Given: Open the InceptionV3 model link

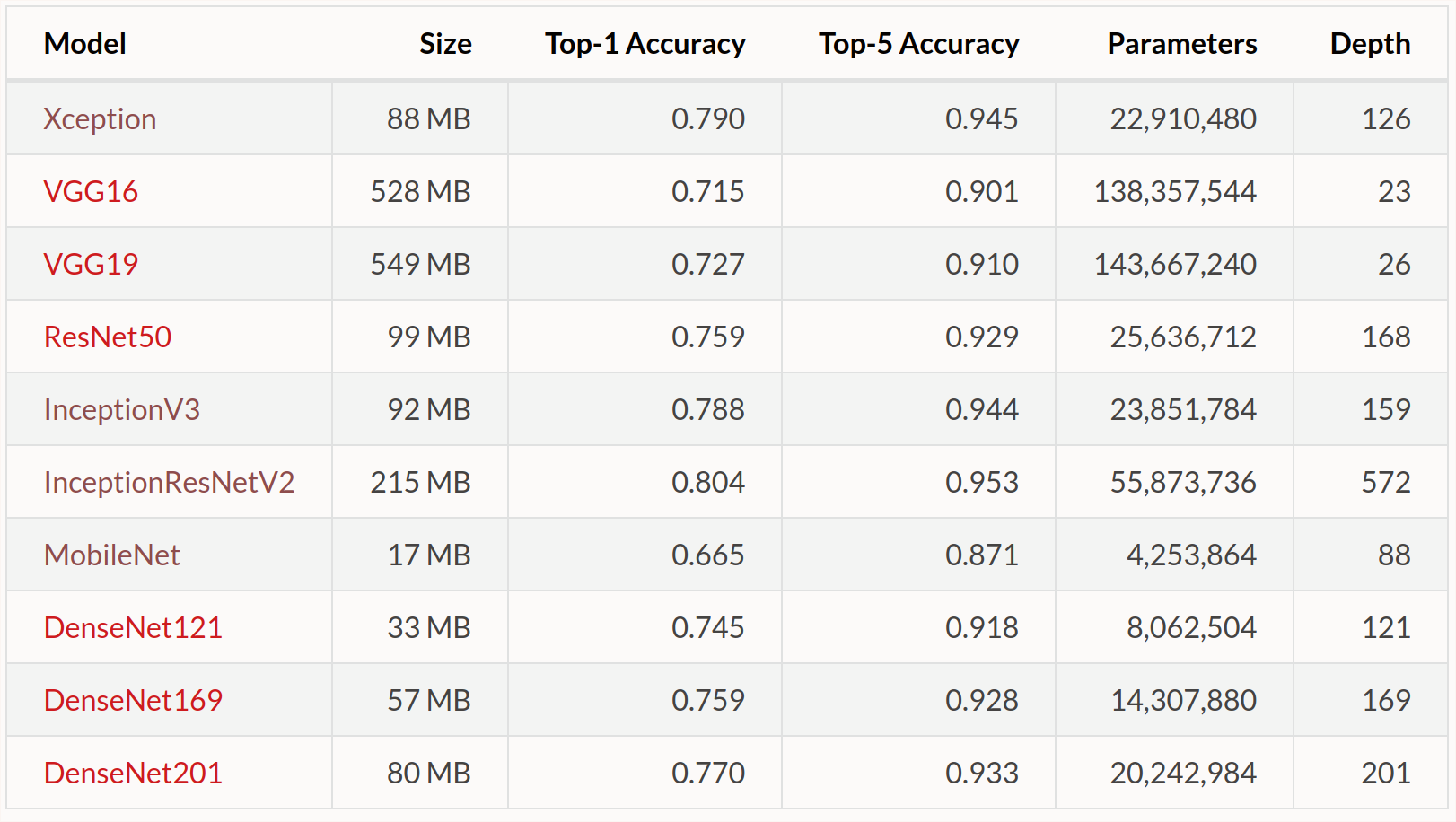Looking at the screenshot, I should pos(122,409).
